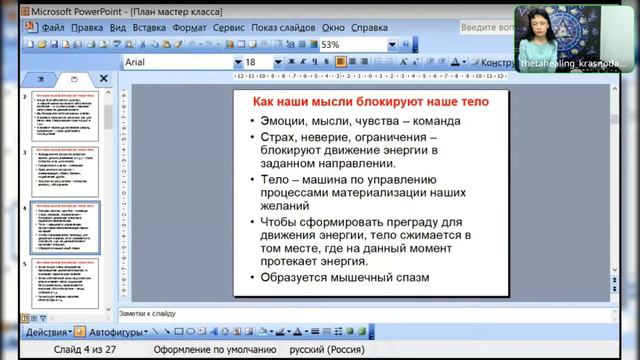Click the Введите вопрос help search box
The width and height of the screenshot is (640, 360).
coord(487,27)
